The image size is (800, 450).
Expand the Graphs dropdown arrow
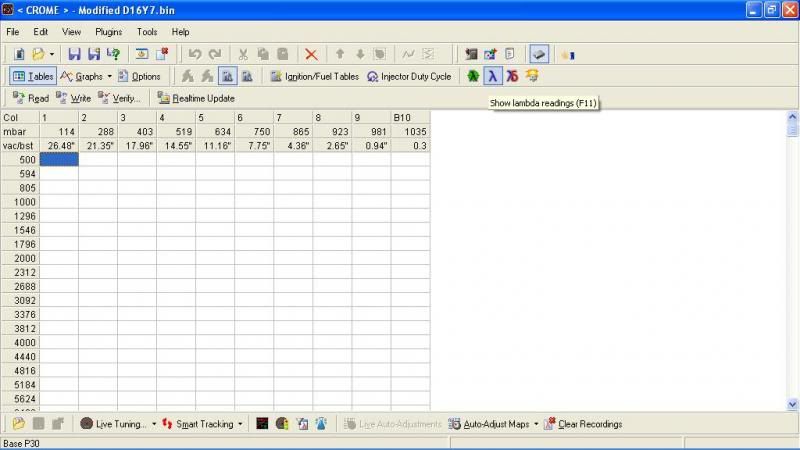coord(110,76)
